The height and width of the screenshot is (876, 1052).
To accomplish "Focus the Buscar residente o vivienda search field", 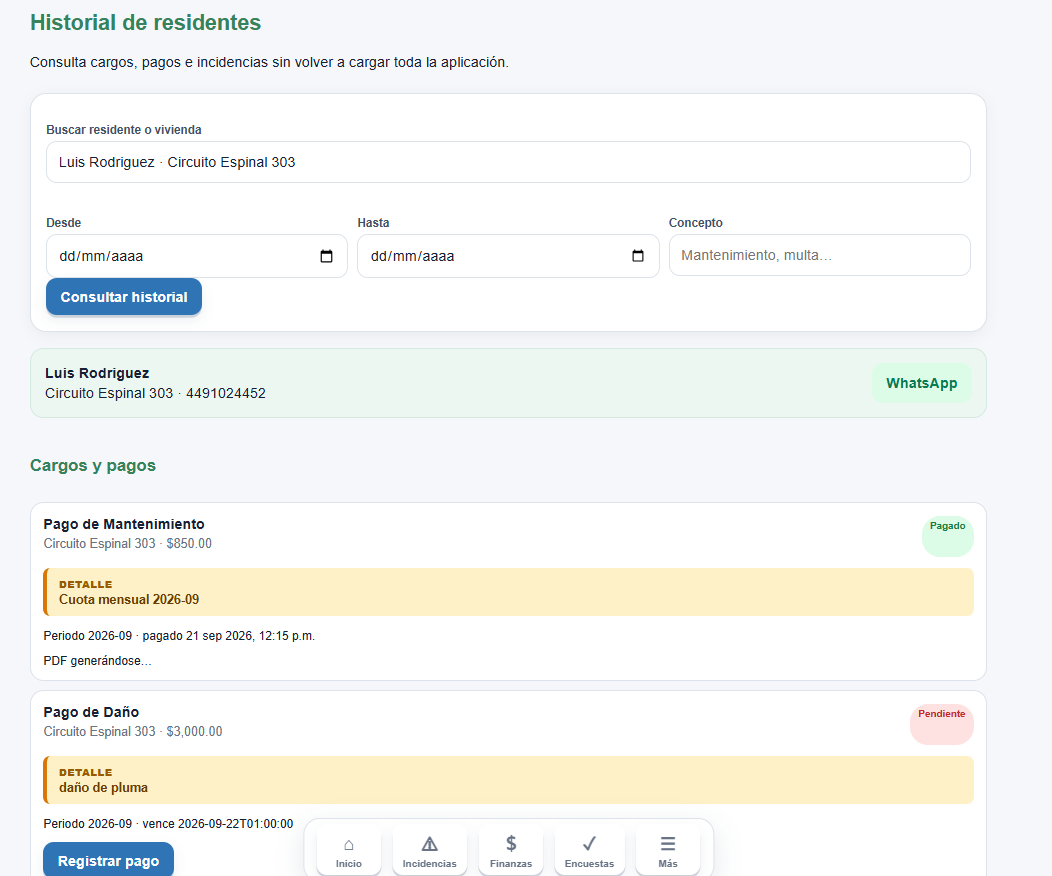I will [x=509, y=162].
